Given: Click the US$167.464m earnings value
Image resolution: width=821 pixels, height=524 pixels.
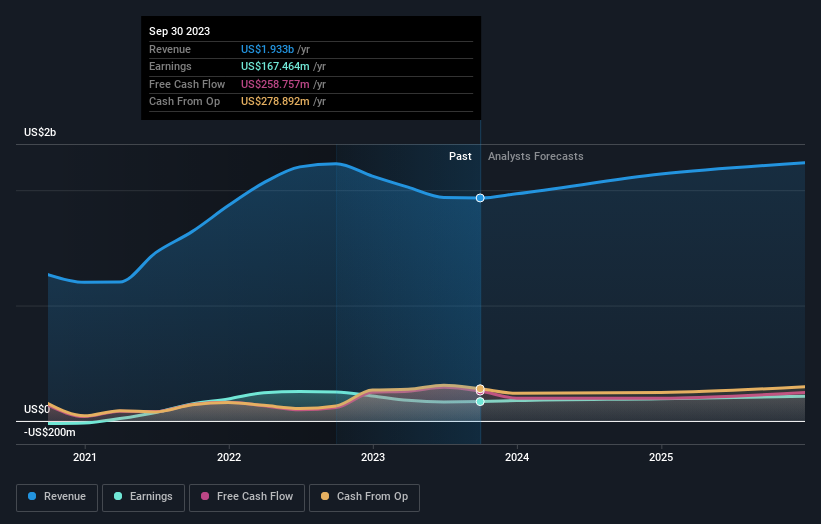Looking at the screenshot, I should (x=275, y=66).
